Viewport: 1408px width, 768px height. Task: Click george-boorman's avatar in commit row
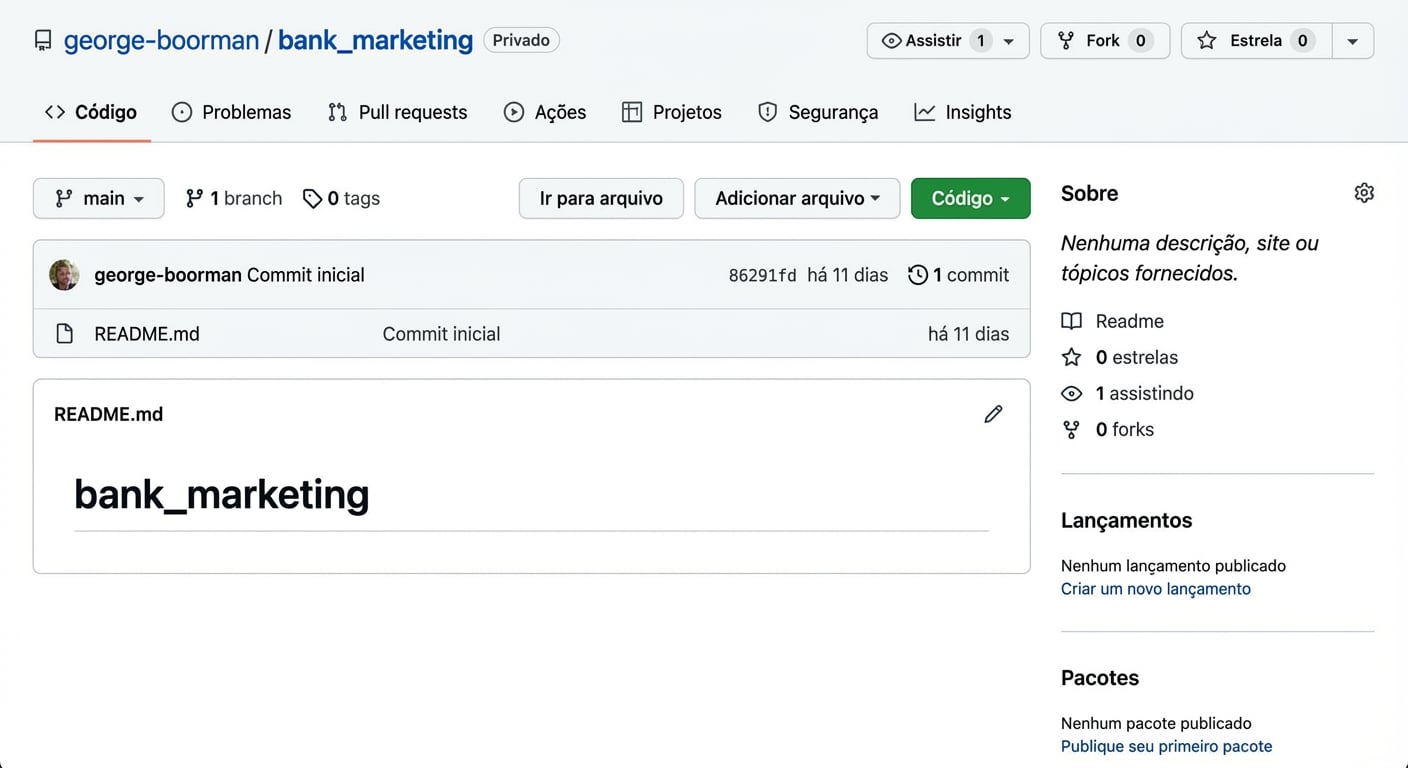pos(64,275)
